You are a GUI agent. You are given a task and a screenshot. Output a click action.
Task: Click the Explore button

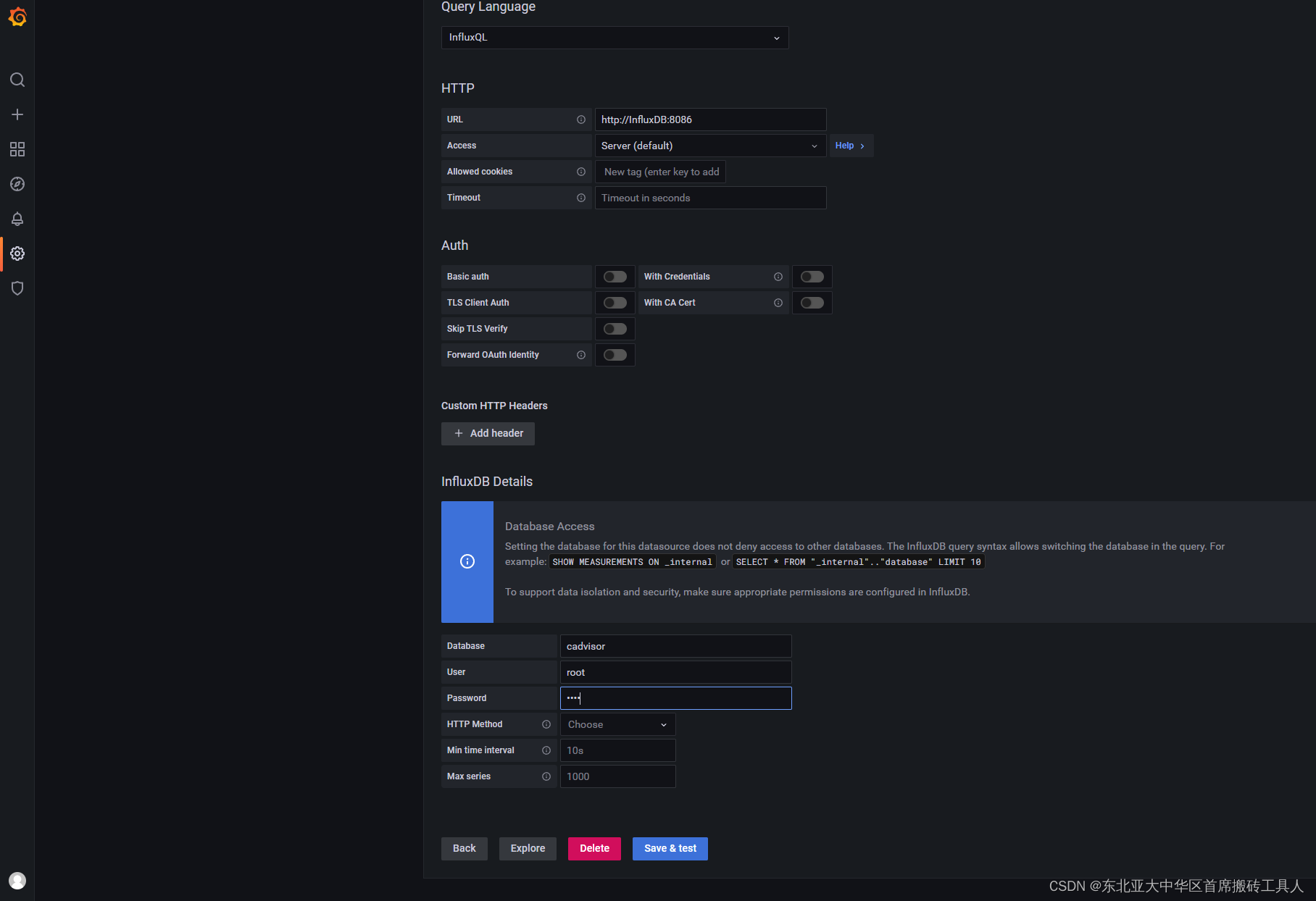tap(528, 849)
